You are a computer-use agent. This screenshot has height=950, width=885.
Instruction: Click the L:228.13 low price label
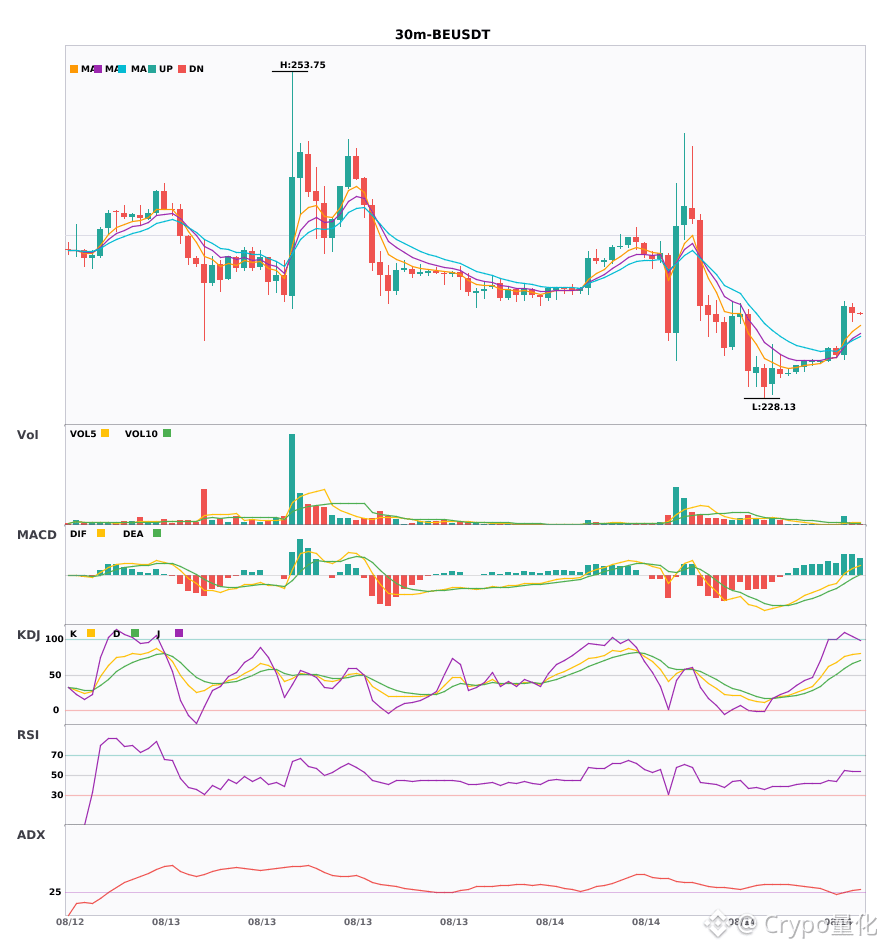coord(774,407)
